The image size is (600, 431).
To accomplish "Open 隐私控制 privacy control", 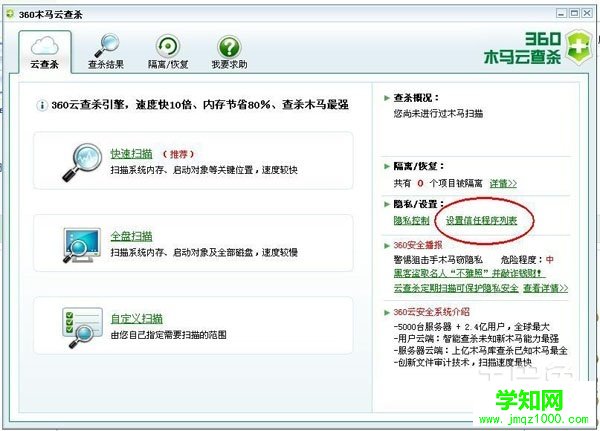I will click(411, 220).
